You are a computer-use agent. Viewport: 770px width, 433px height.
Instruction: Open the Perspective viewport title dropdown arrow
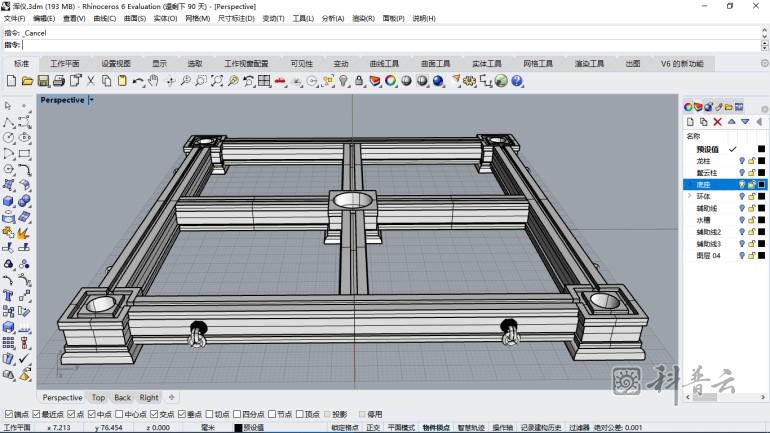(x=91, y=100)
